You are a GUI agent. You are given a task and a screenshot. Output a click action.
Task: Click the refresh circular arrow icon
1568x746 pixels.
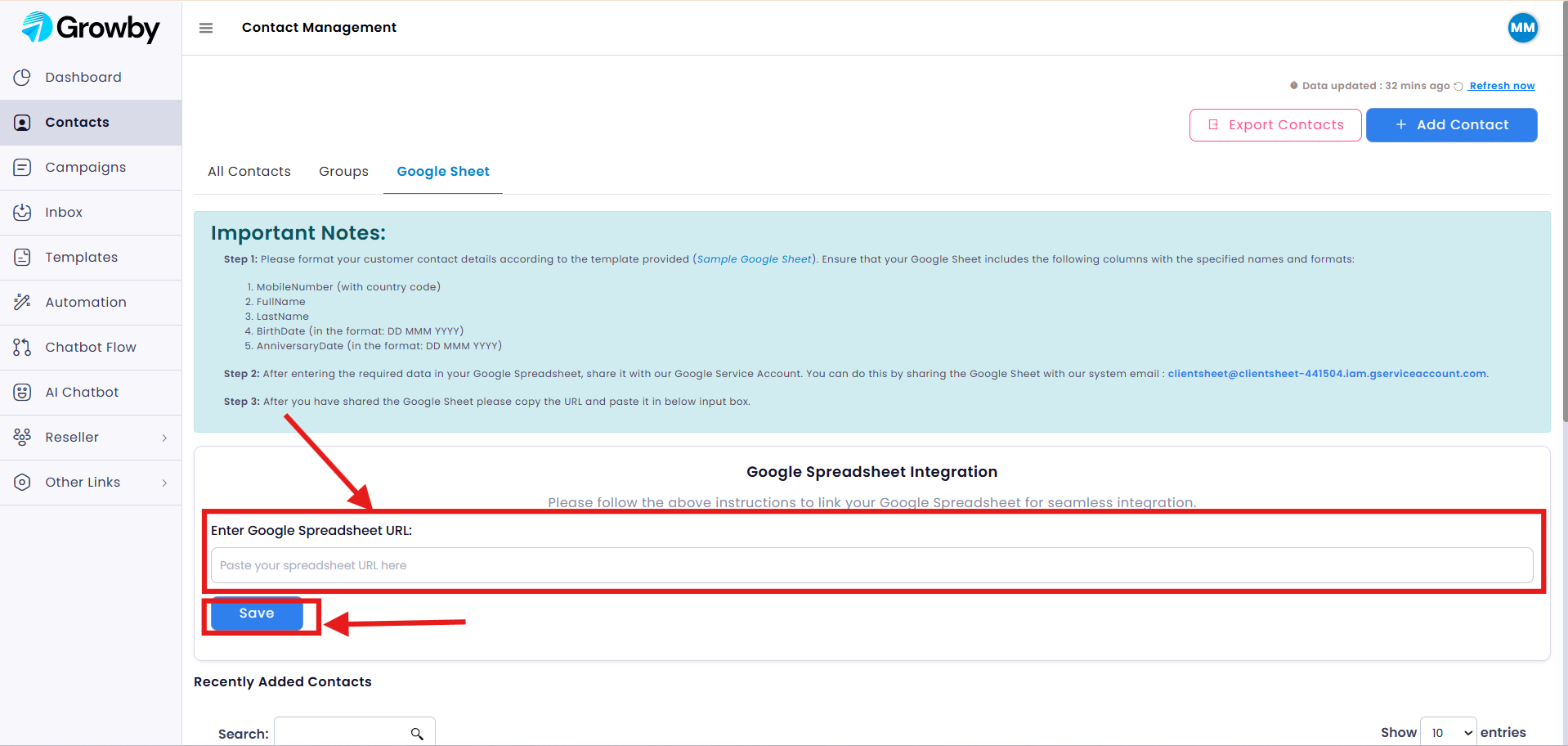1458,86
